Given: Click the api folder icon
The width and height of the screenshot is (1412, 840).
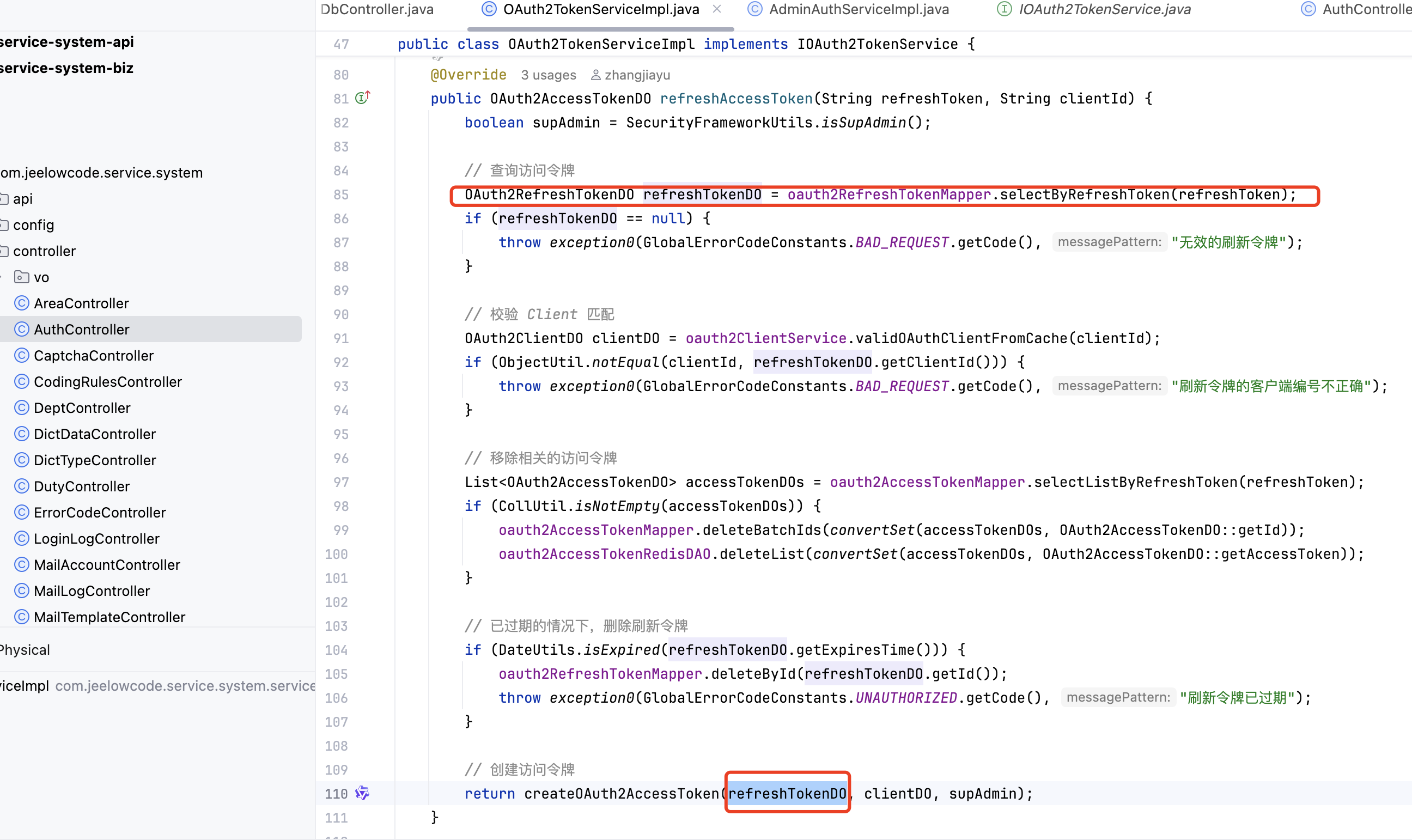Looking at the screenshot, I should [x=3, y=199].
